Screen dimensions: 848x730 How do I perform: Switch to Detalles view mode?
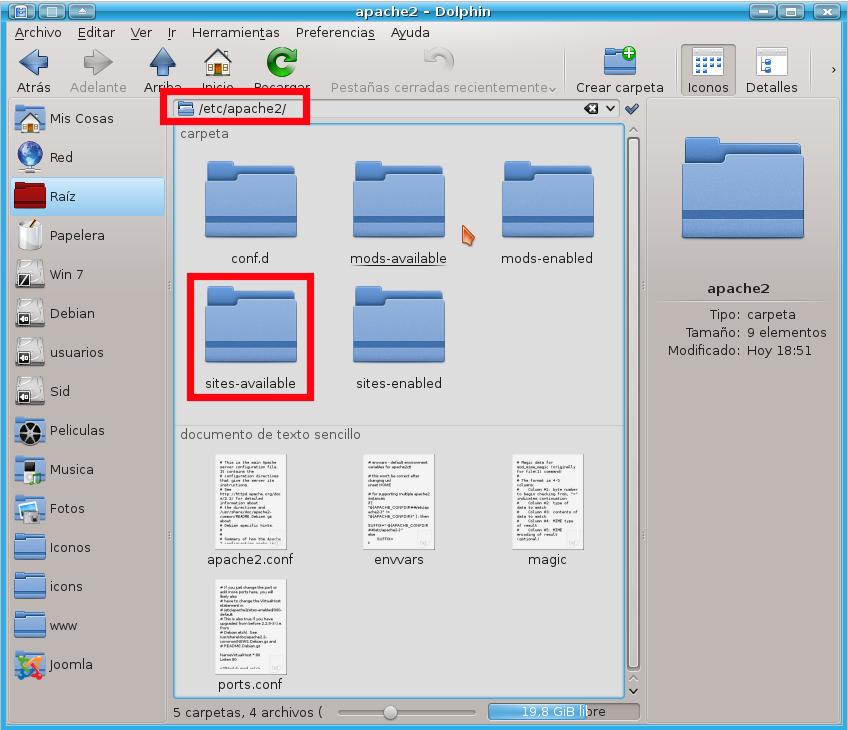click(771, 70)
